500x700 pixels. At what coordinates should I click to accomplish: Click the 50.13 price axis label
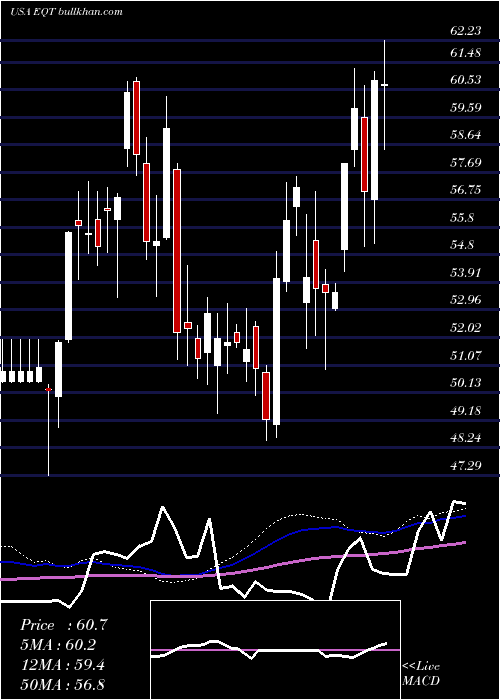tap(466, 383)
